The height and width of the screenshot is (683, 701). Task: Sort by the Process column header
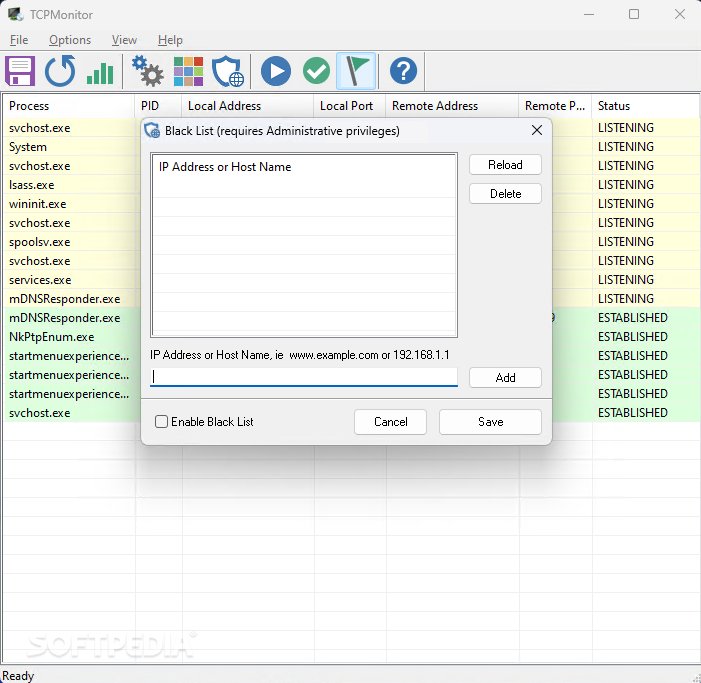point(68,106)
